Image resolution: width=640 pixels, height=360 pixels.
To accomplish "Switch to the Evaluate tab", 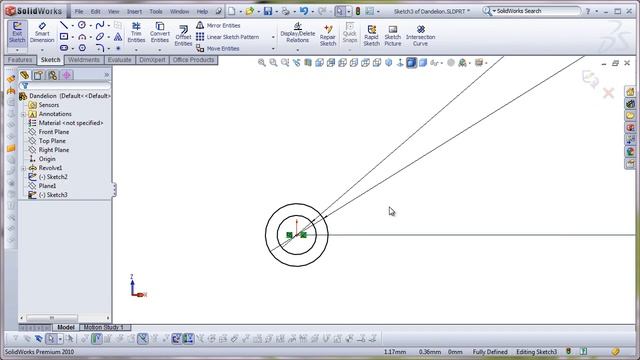I will (120, 60).
